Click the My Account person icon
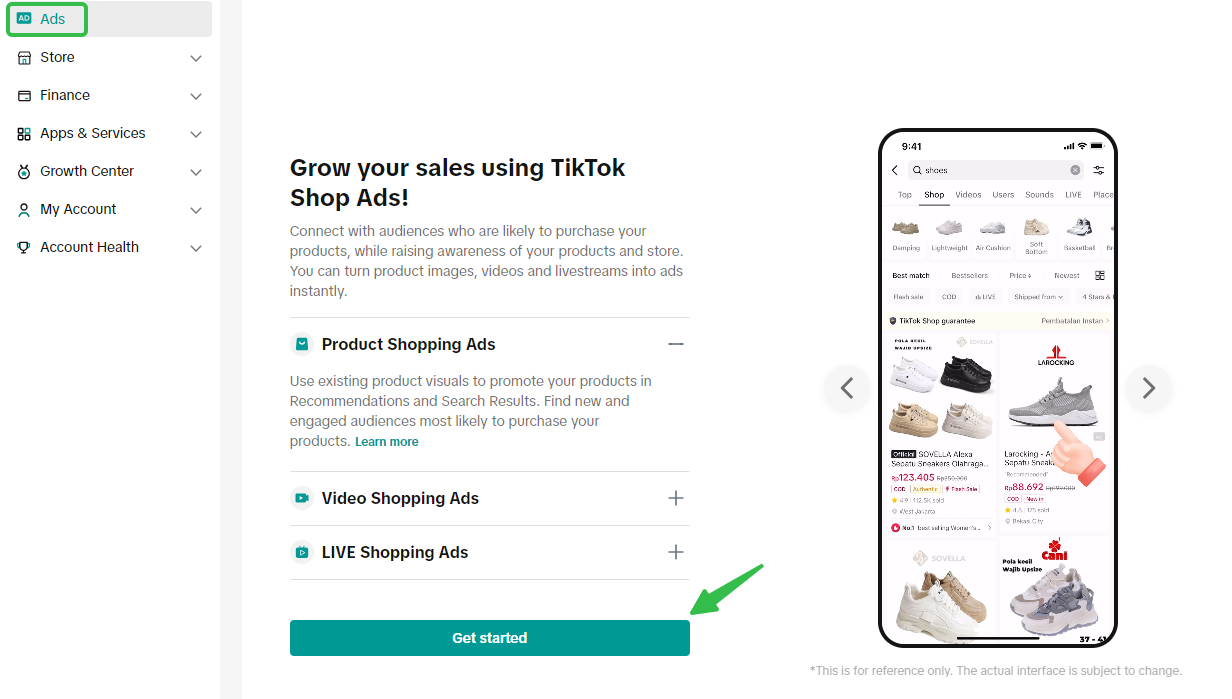1232x699 pixels. point(24,210)
